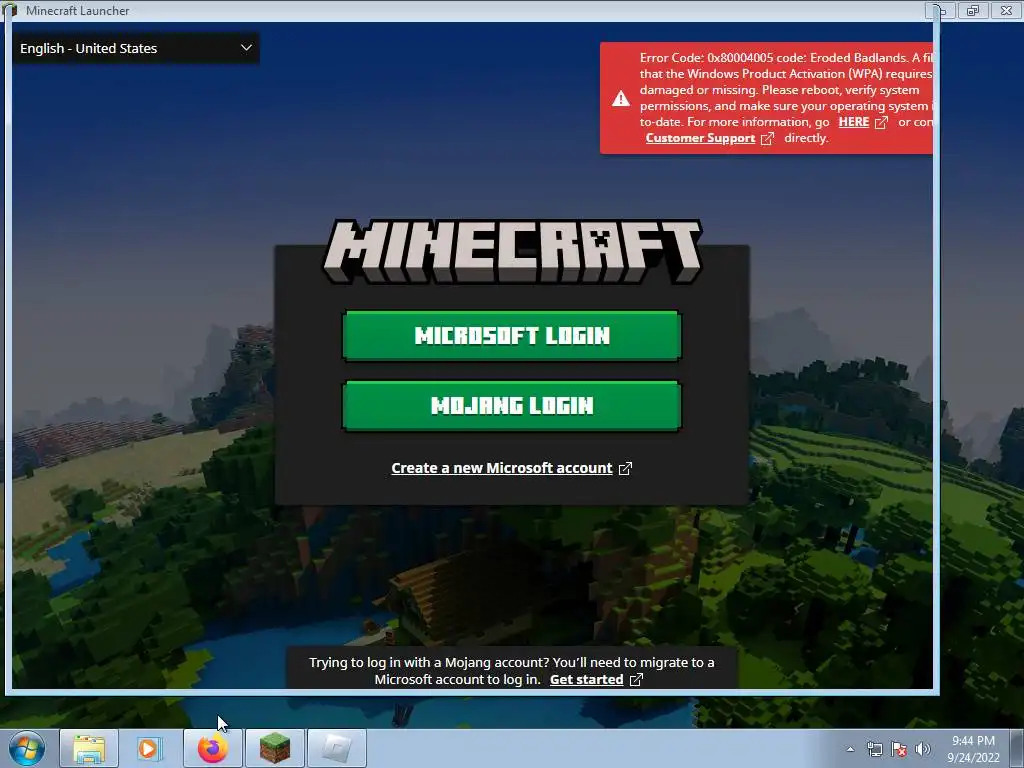Image resolution: width=1024 pixels, height=768 pixels.
Task: Open the Action Center flag icon
Action: tap(899, 749)
